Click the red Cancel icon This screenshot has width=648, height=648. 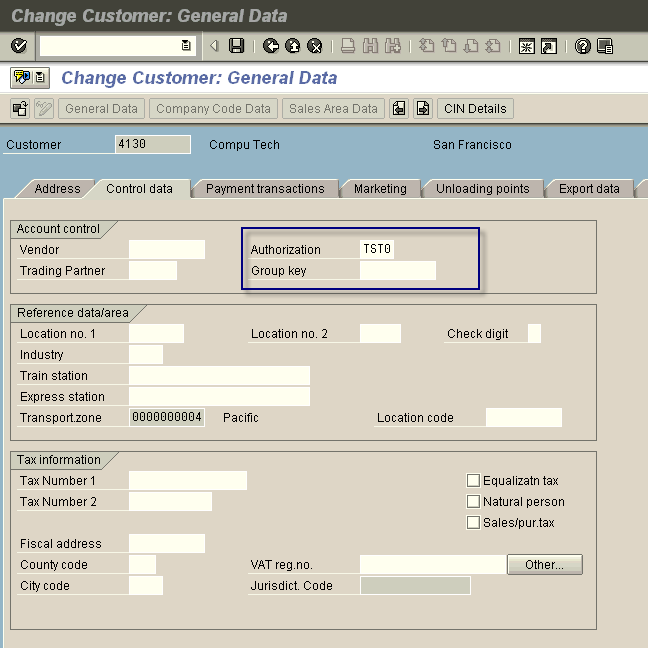tap(314, 46)
